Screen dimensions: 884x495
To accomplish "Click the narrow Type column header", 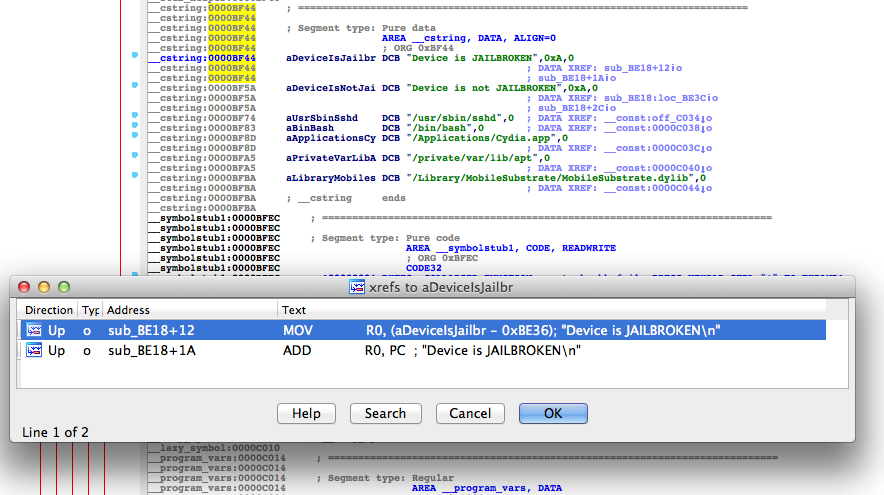I will coord(90,310).
